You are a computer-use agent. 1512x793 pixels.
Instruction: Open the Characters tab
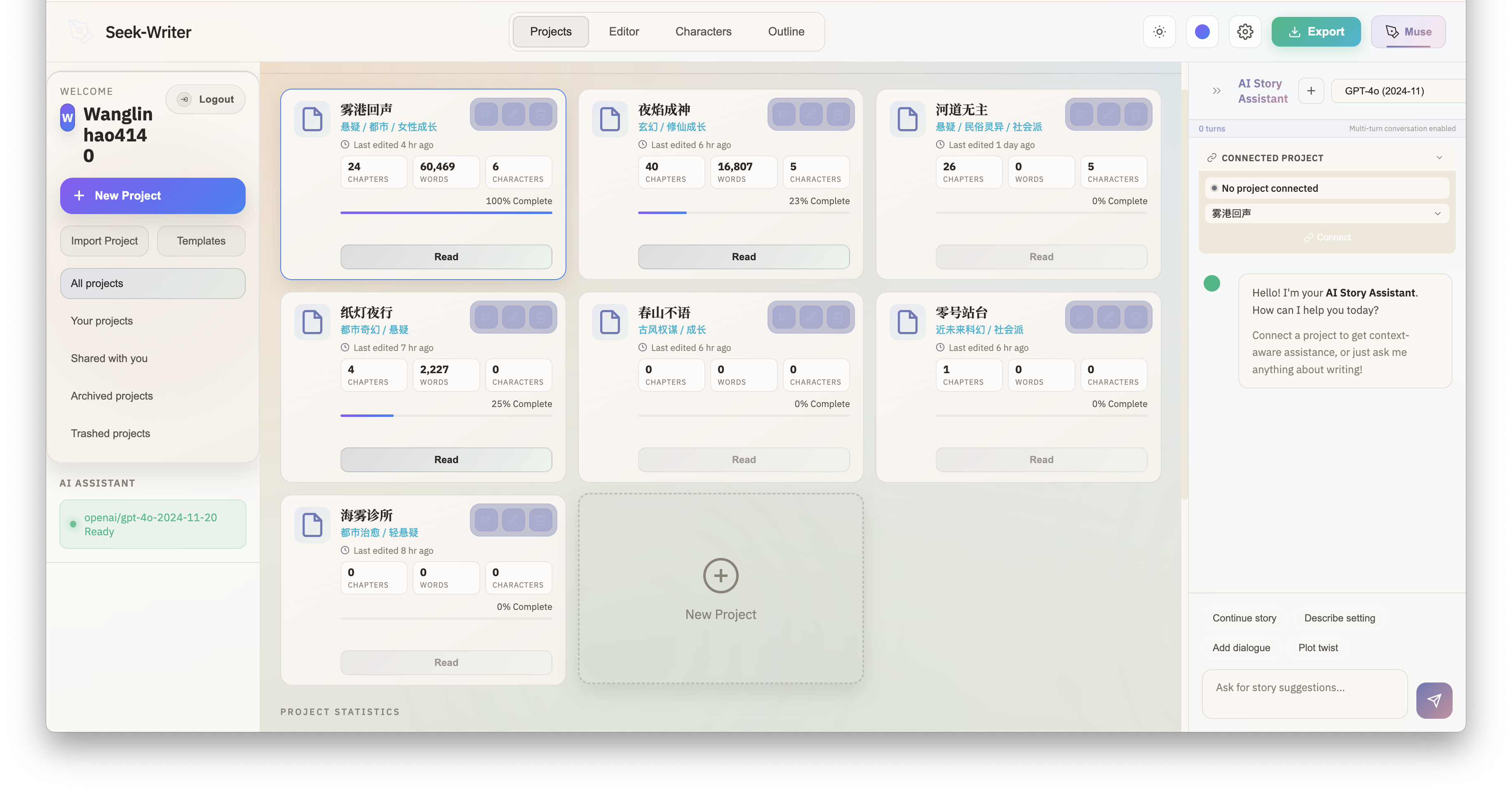[x=703, y=32]
